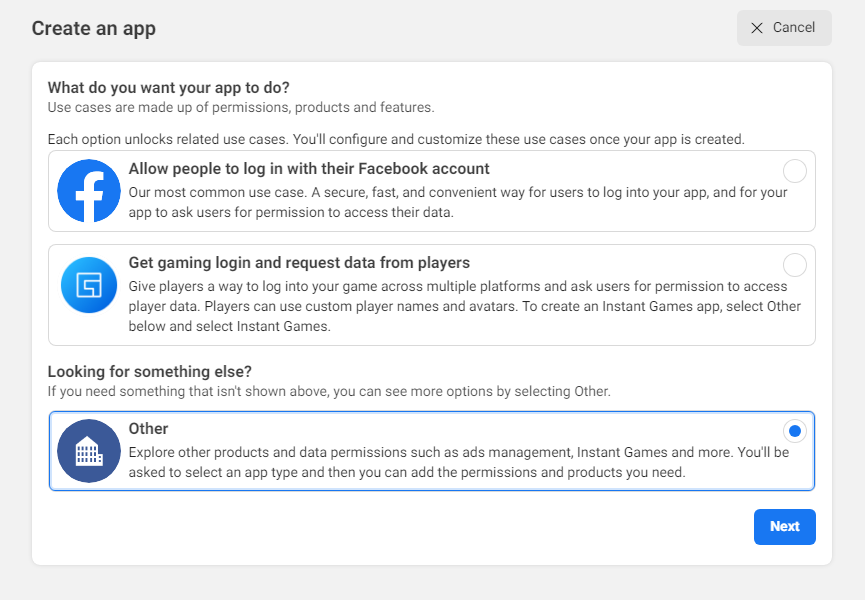Click 'If you need something that isn't shown above' text
This screenshot has height=600, width=865.
(x=329, y=392)
